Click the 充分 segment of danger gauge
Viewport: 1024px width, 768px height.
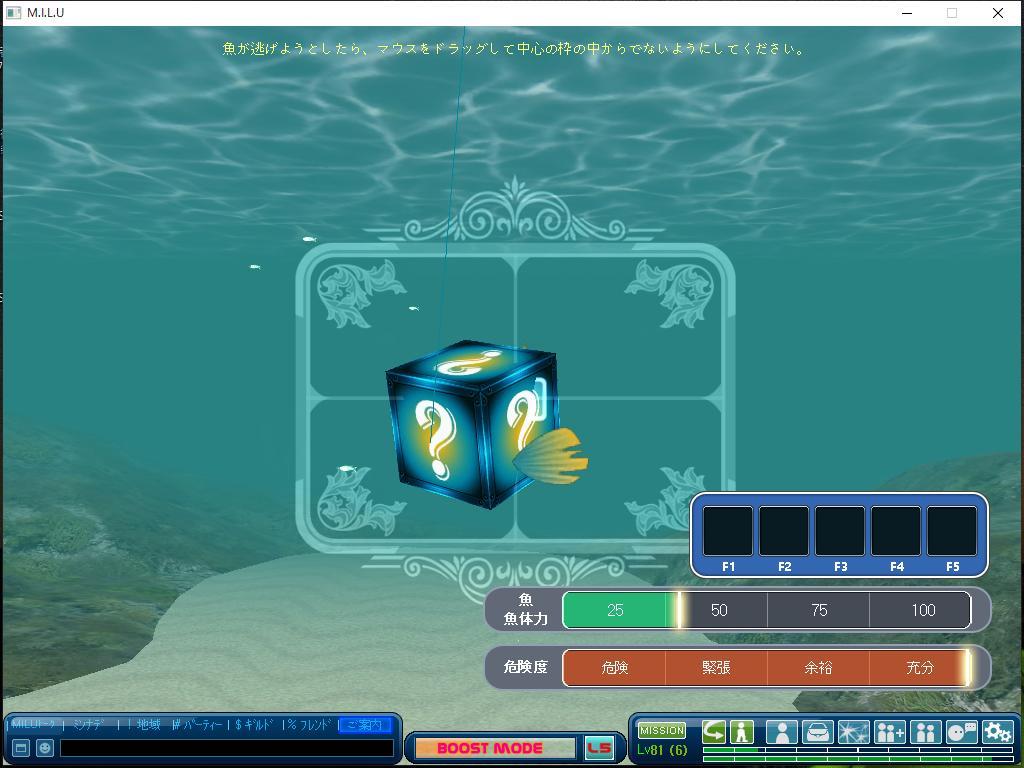click(920, 667)
